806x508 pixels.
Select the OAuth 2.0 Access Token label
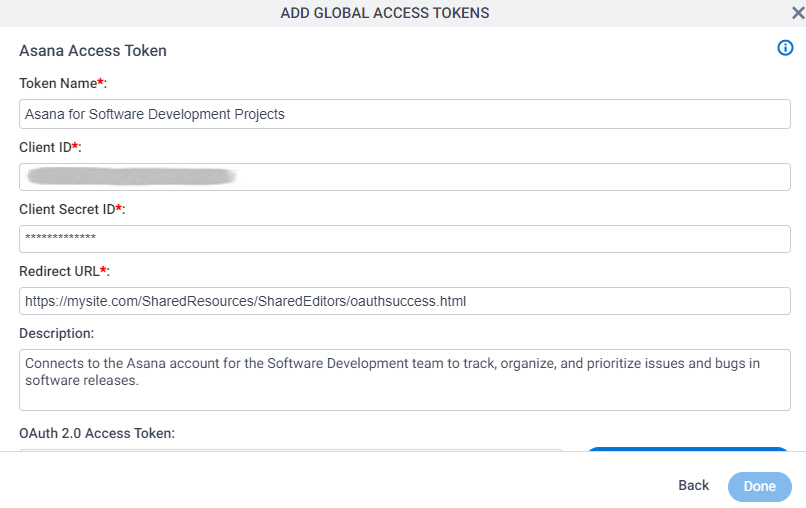coord(97,433)
